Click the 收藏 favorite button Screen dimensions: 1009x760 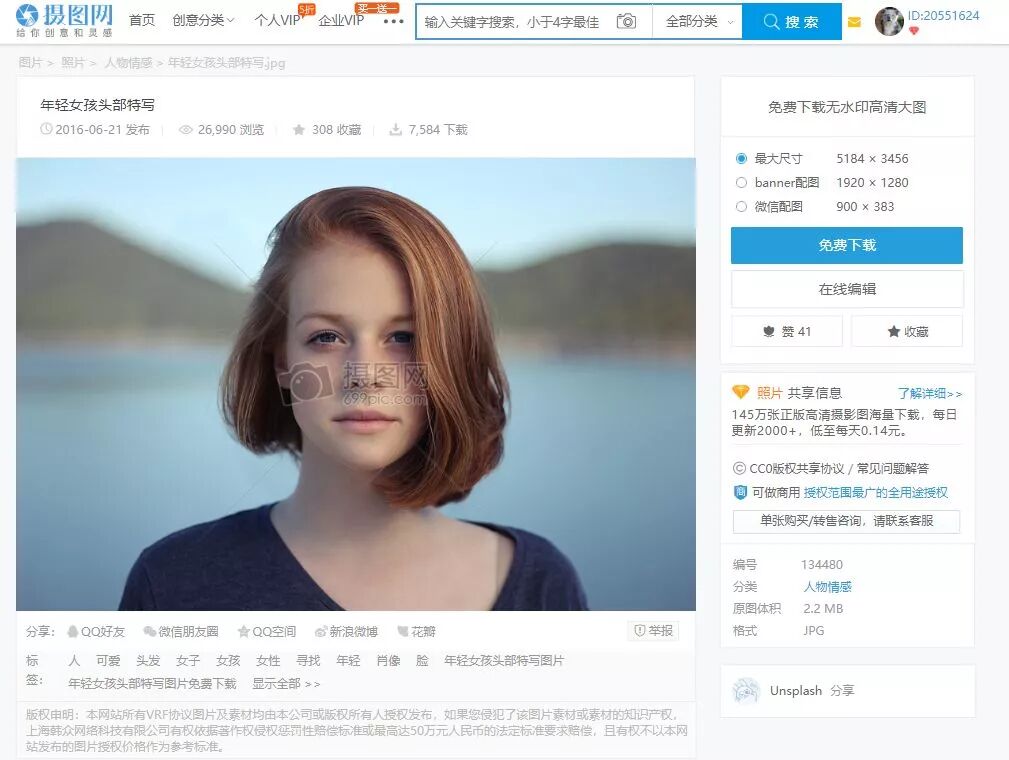(x=907, y=331)
